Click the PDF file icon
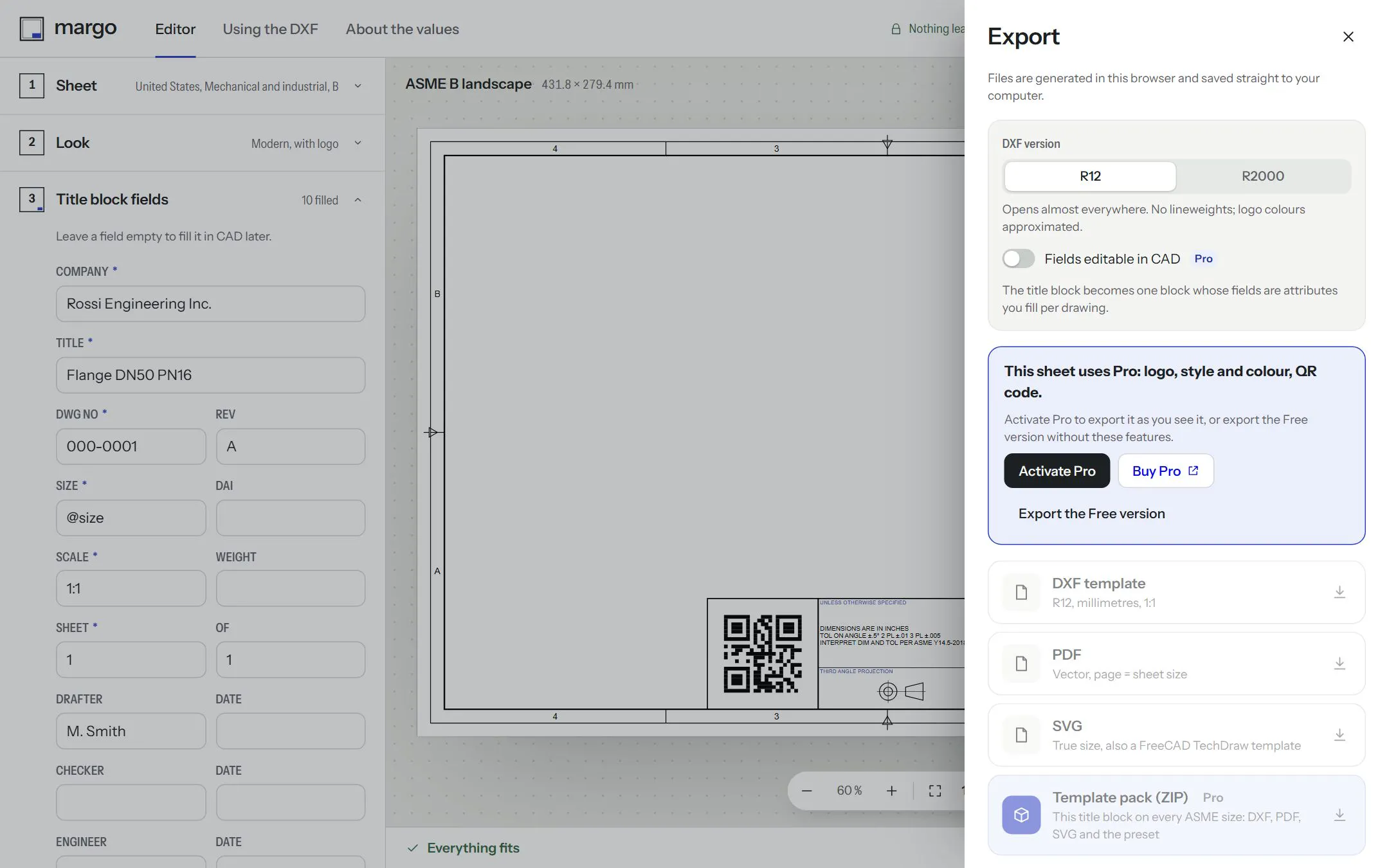1389x868 pixels. pos(1021,664)
